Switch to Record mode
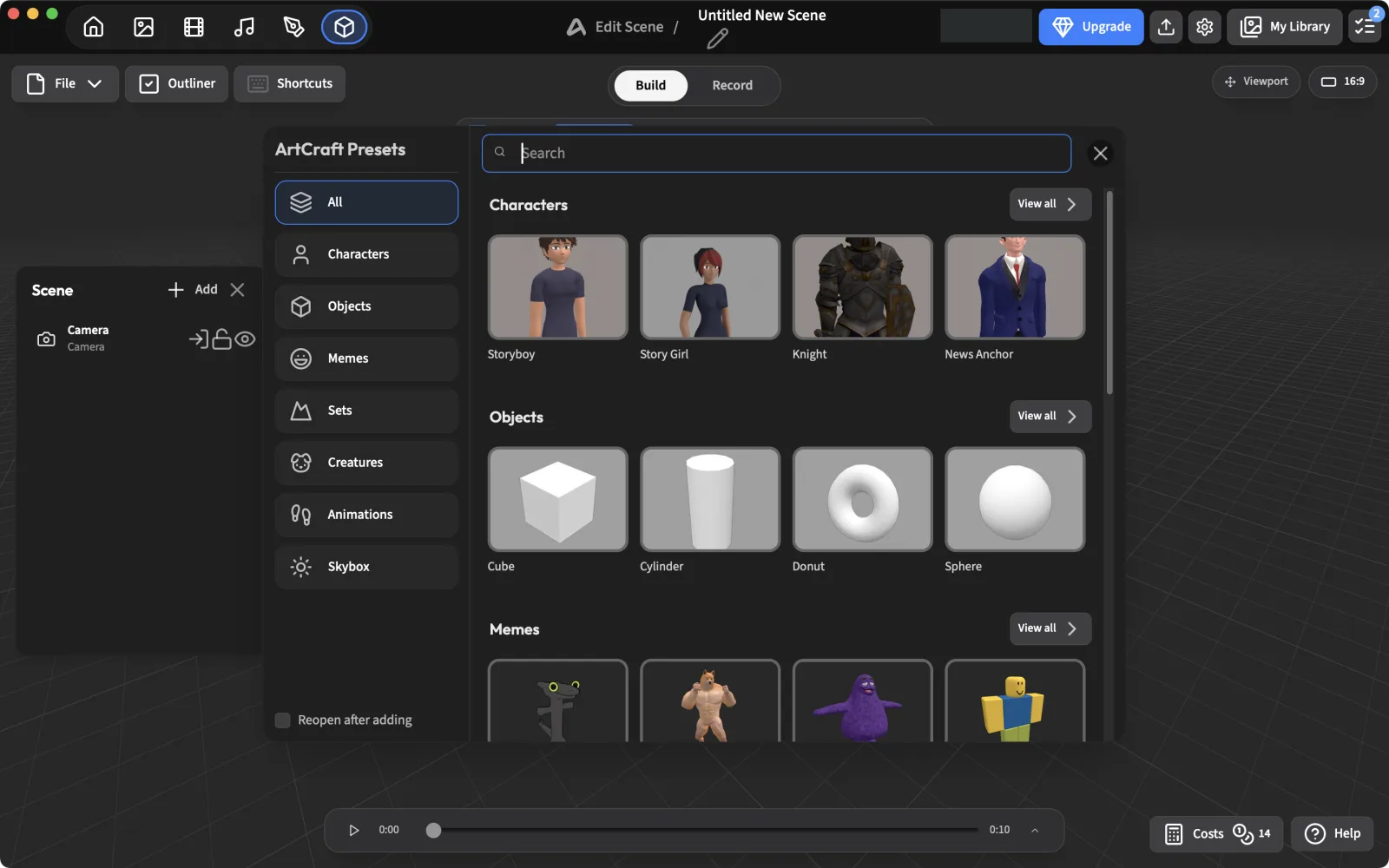This screenshot has height=868, width=1389. [732, 85]
